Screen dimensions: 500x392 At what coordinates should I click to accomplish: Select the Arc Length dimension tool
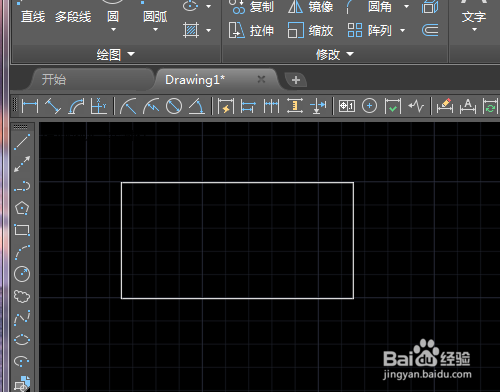tap(76, 106)
